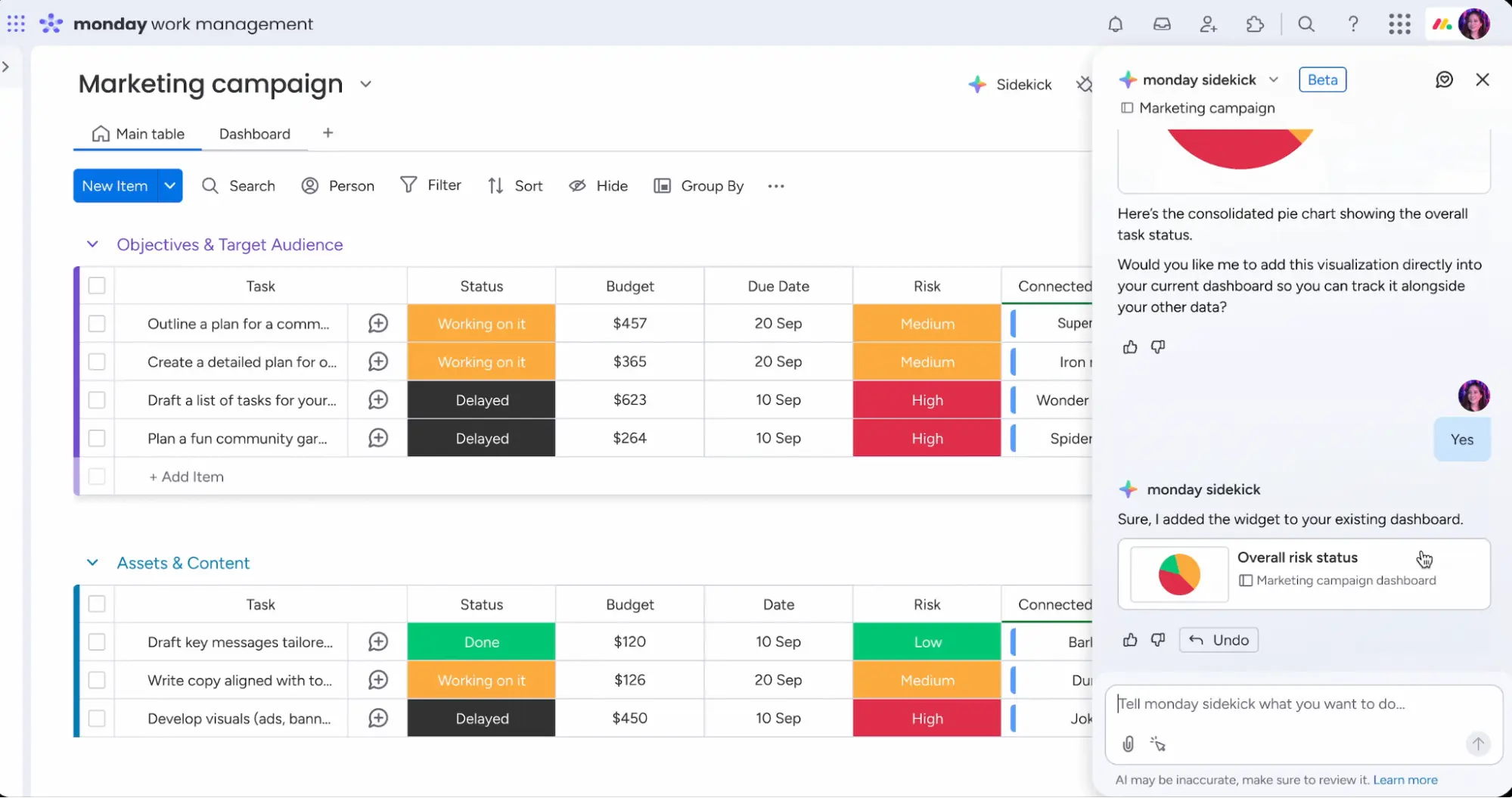Viewport: 1512px width, 798px height.
Task: Check the Outline a plan row
Action: pyautogui.click(x=97, y=324)
